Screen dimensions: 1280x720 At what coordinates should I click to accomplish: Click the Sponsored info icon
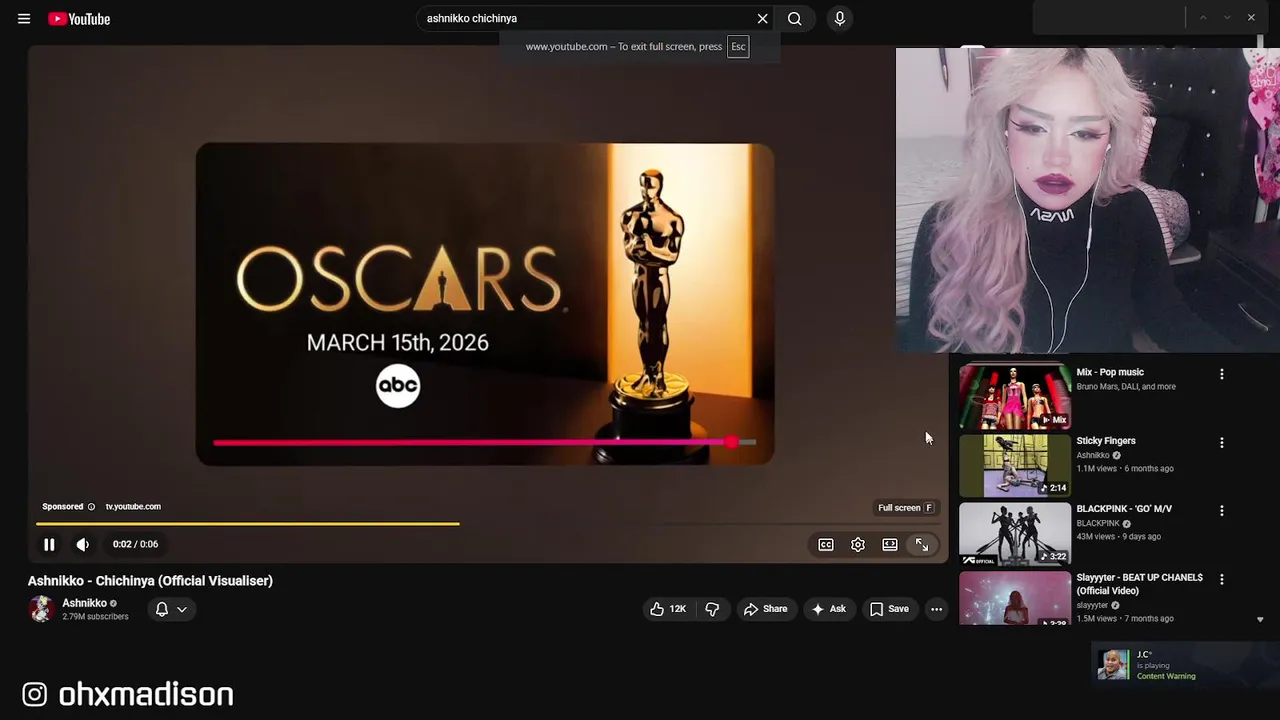[x=91, y=507]
